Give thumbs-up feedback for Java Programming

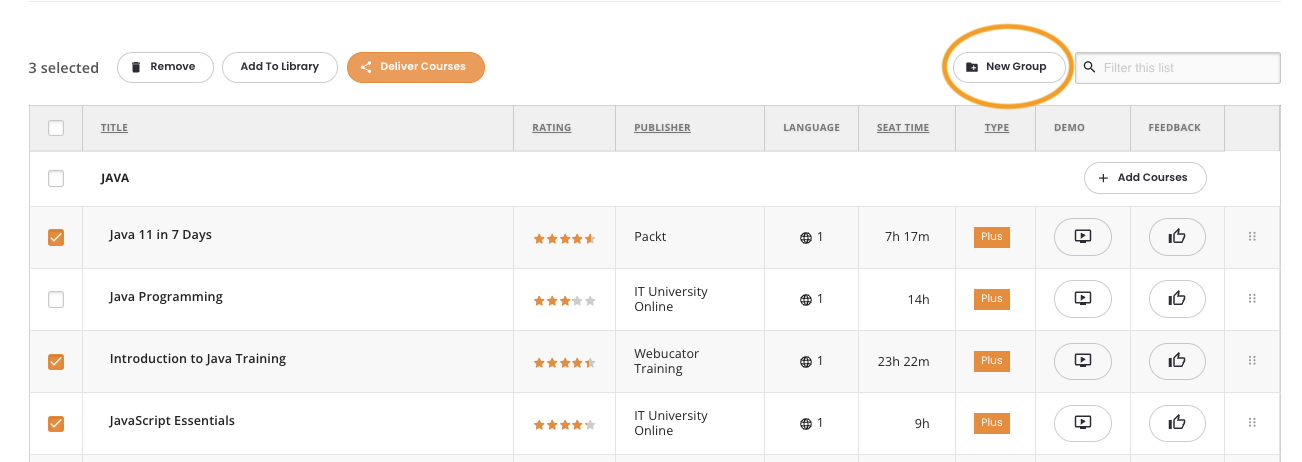click(1177, 299)
